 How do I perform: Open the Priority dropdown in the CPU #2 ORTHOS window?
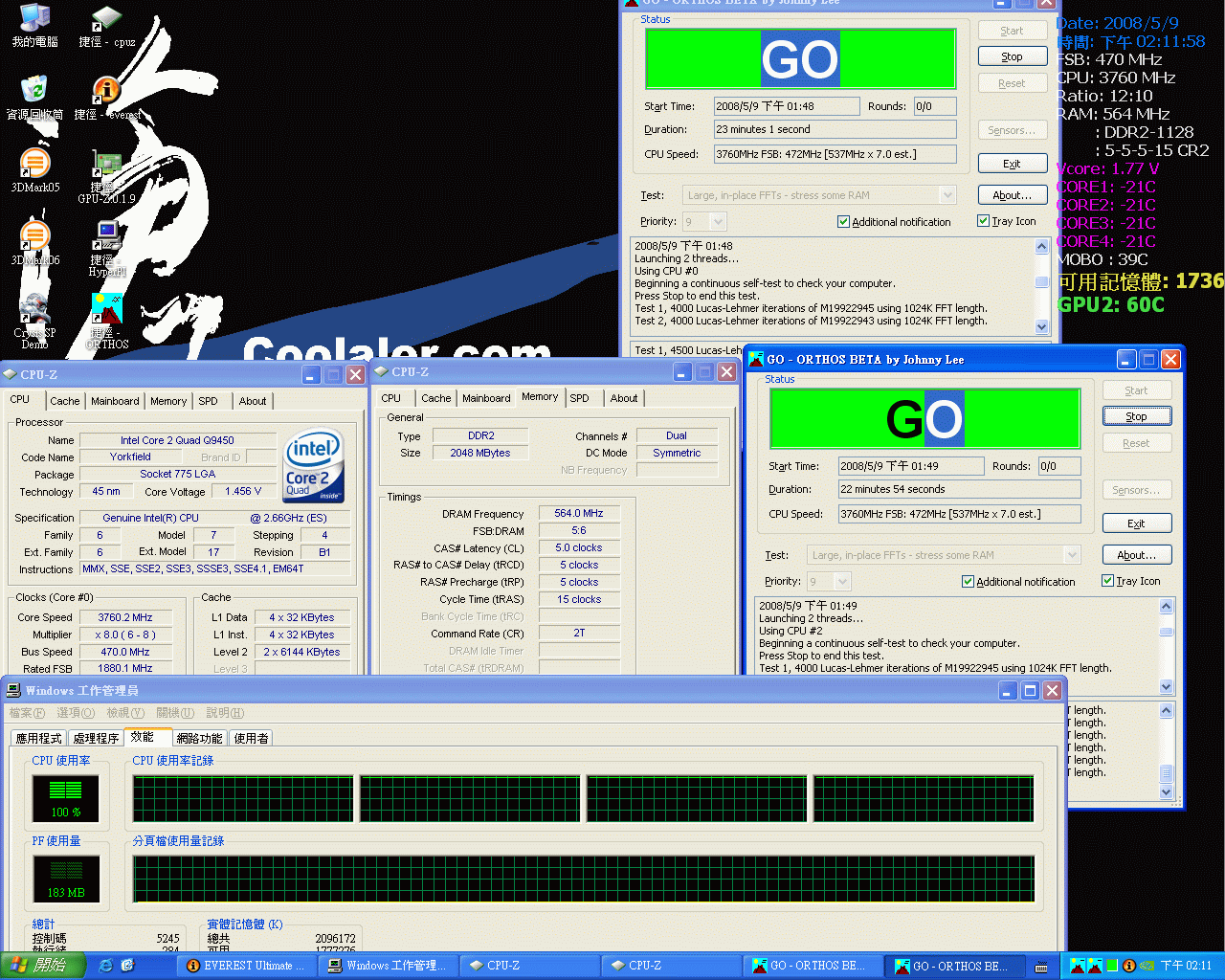(842, 581)
